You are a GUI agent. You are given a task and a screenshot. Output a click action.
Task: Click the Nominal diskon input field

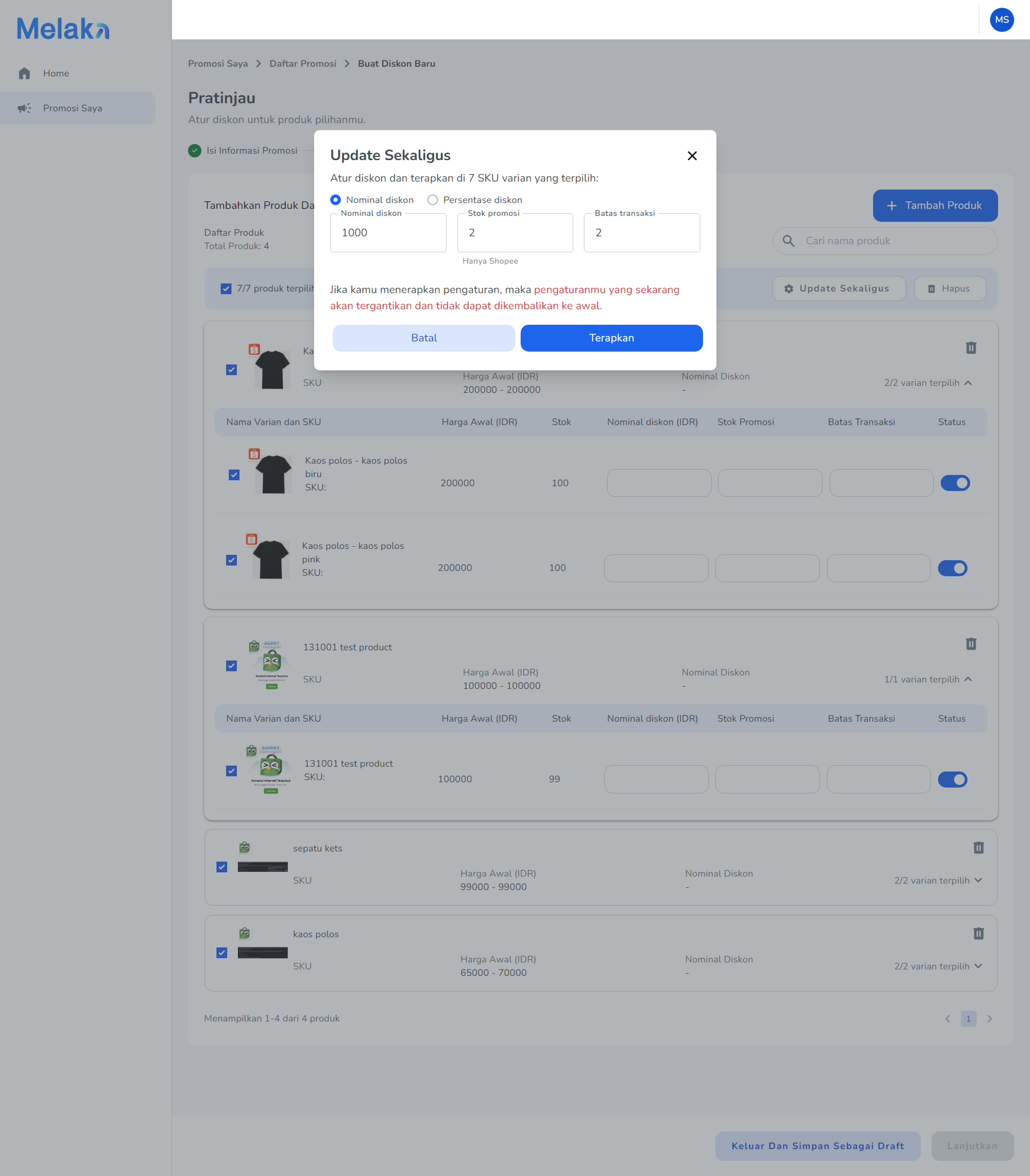[x=388, y=233]
